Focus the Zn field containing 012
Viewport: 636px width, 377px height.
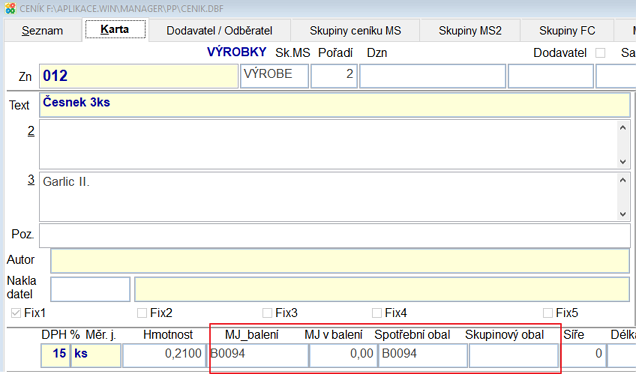(x=139, y=76)
